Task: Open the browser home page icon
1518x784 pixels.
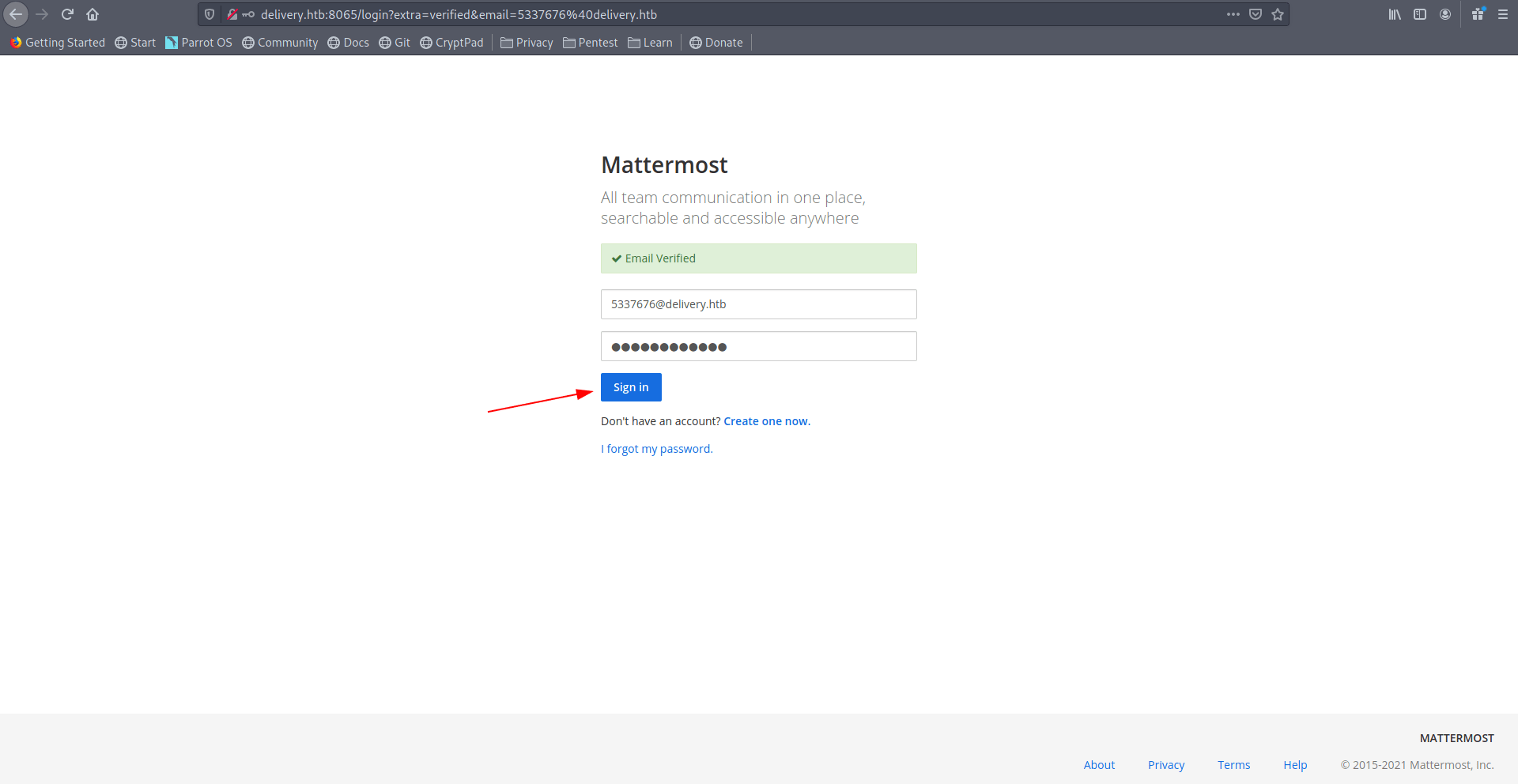Action: (x=93, y=14)
